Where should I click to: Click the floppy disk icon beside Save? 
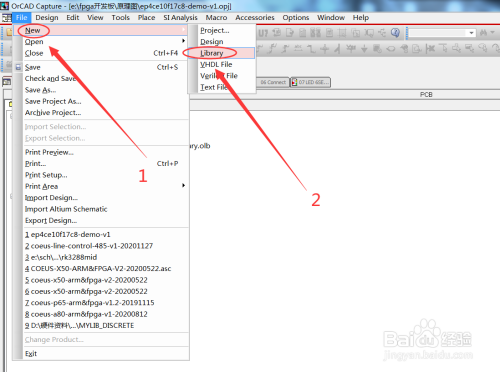(x=18, y=67)
